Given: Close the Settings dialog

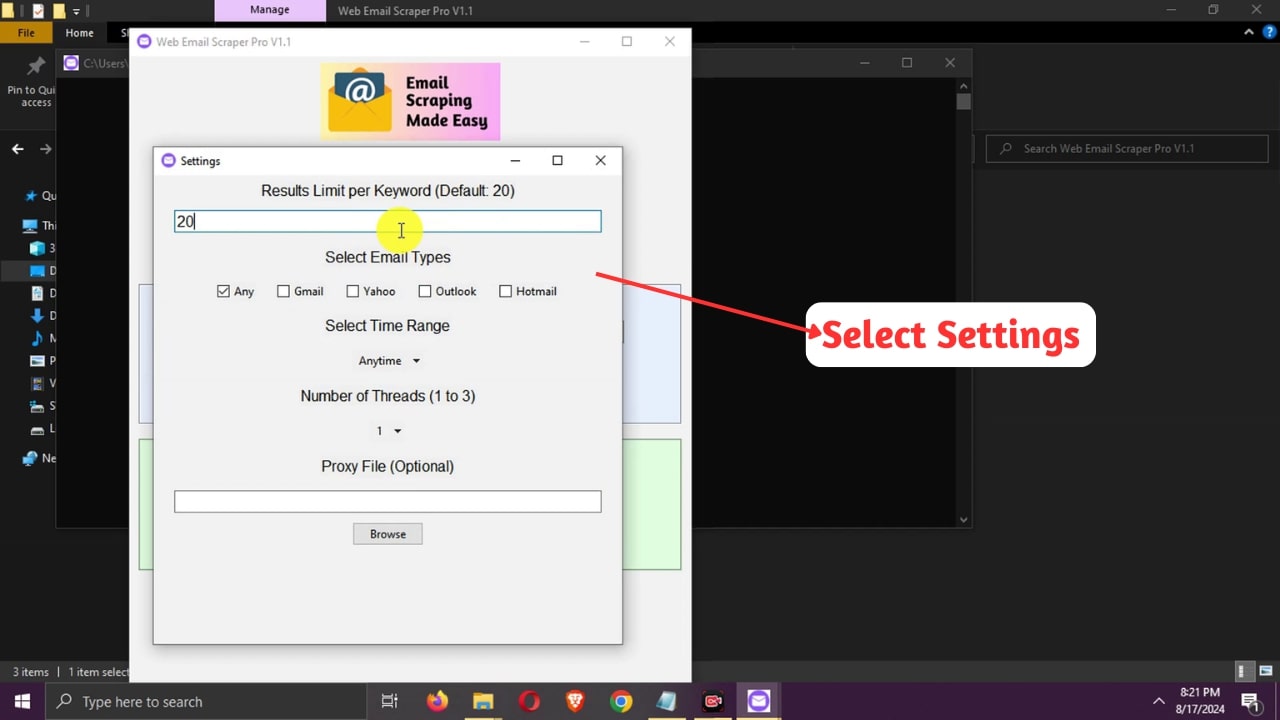Looking at the screenshot, I should click(x=600, y=160).
